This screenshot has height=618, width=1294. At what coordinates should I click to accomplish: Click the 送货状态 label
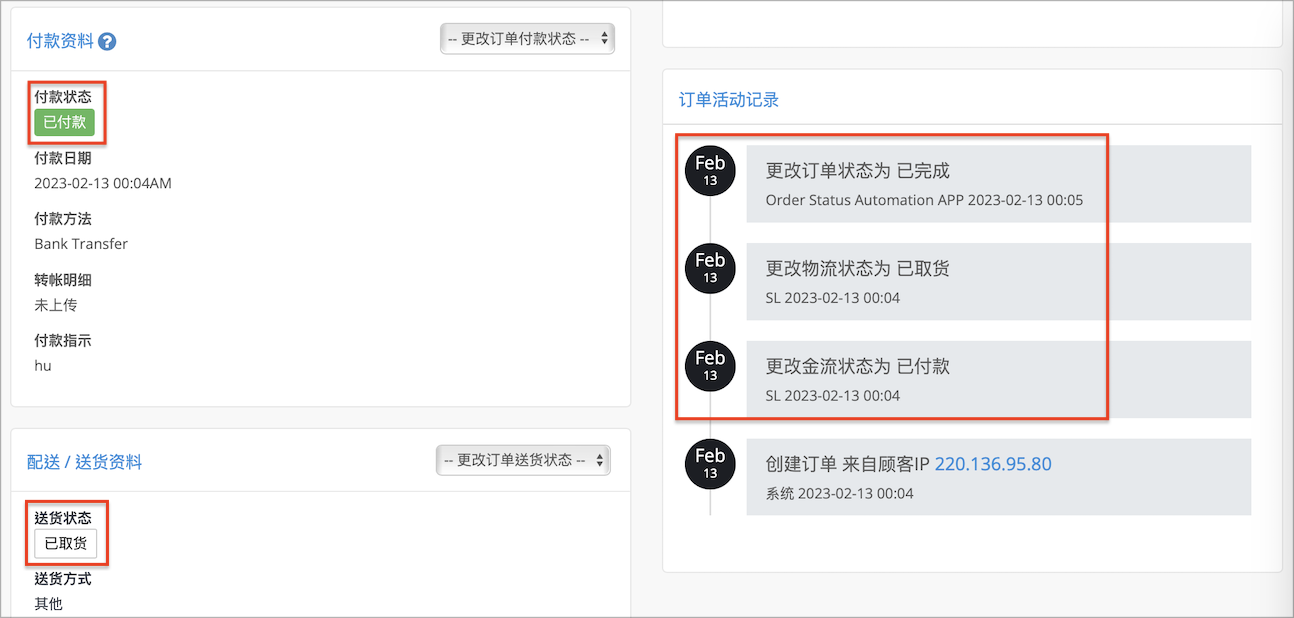(63, 518)
